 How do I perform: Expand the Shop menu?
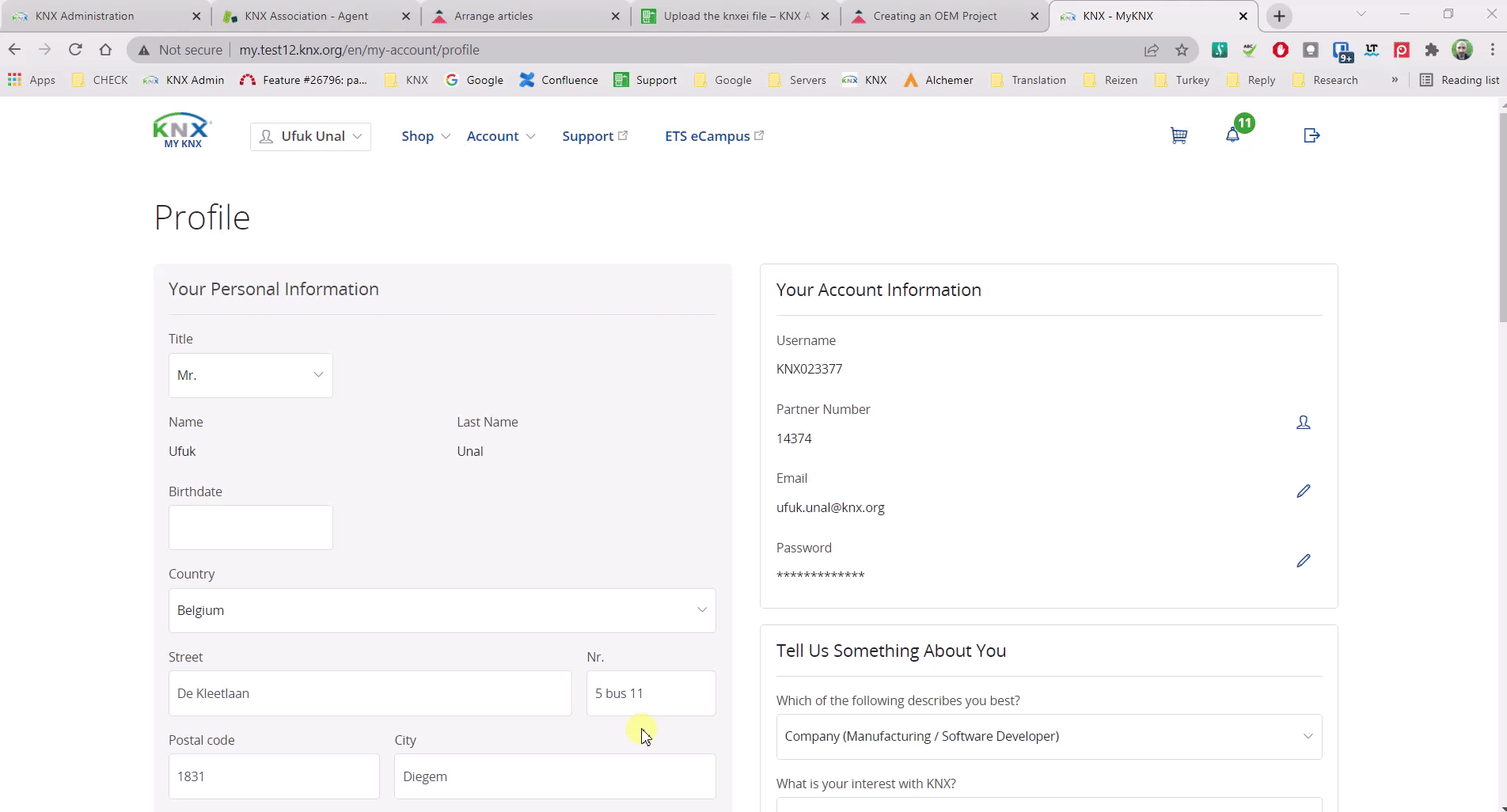pyautogui.click(x=426, y=136)
